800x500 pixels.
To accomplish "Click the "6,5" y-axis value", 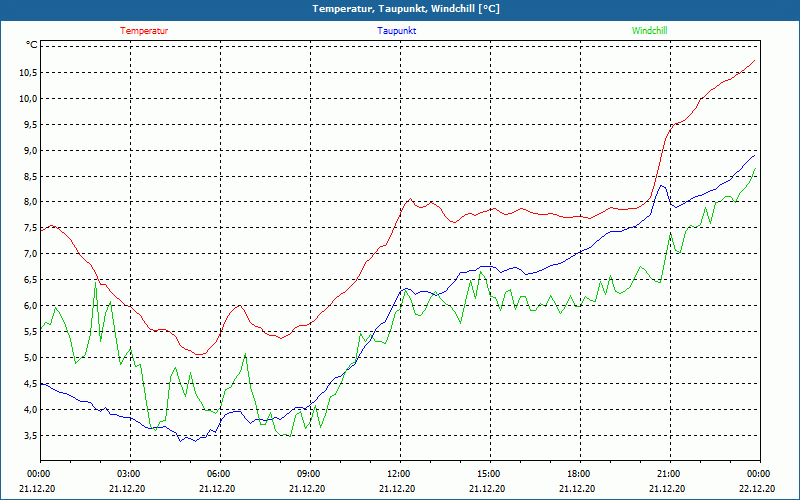I will pos(30,280).
